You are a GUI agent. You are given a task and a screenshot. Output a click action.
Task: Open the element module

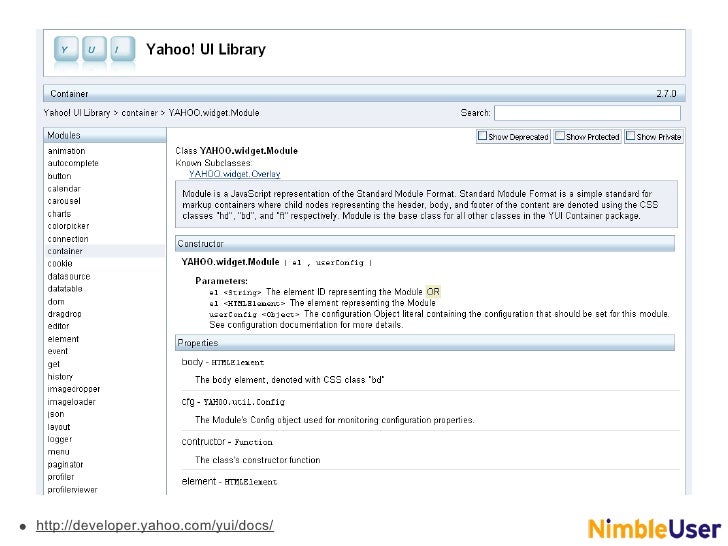click(63, 339)
